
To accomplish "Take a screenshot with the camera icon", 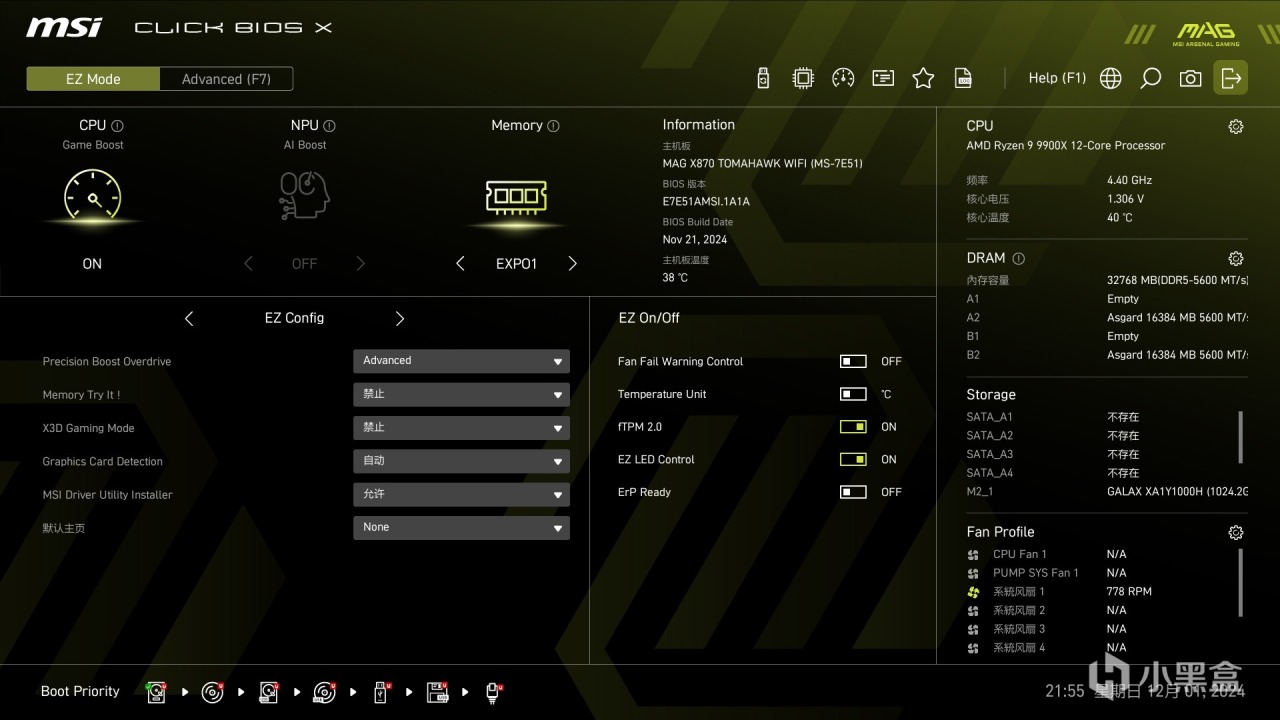I will click(x=1190, y=78).
